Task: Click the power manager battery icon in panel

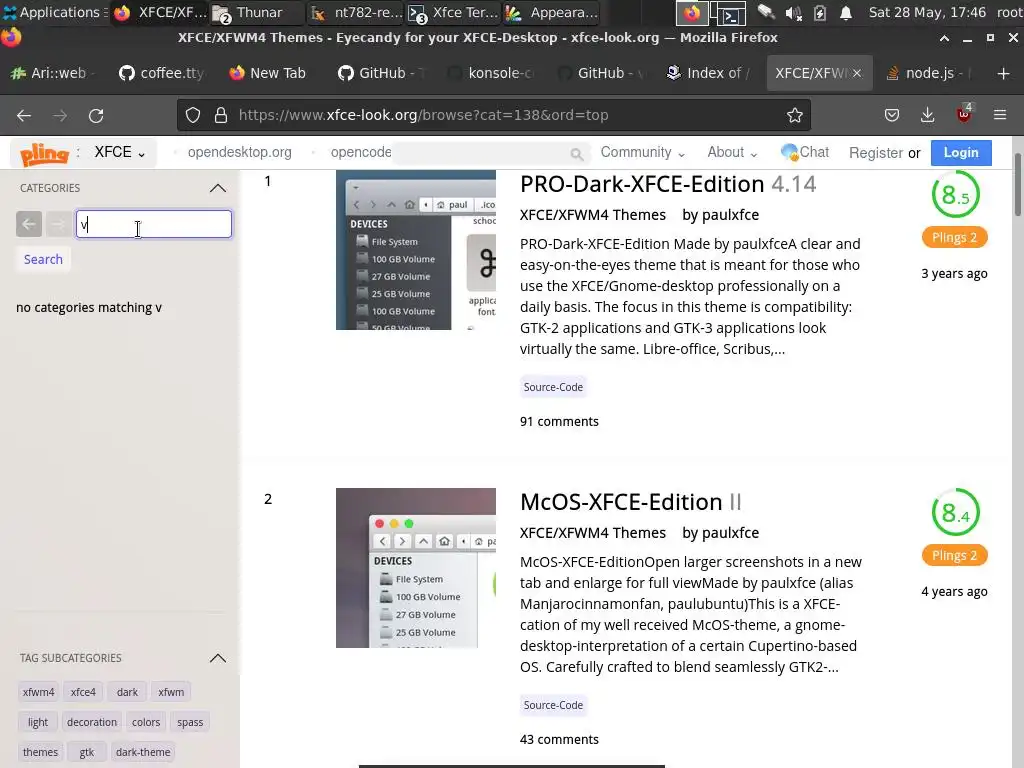Action: (x=820, y=12)
